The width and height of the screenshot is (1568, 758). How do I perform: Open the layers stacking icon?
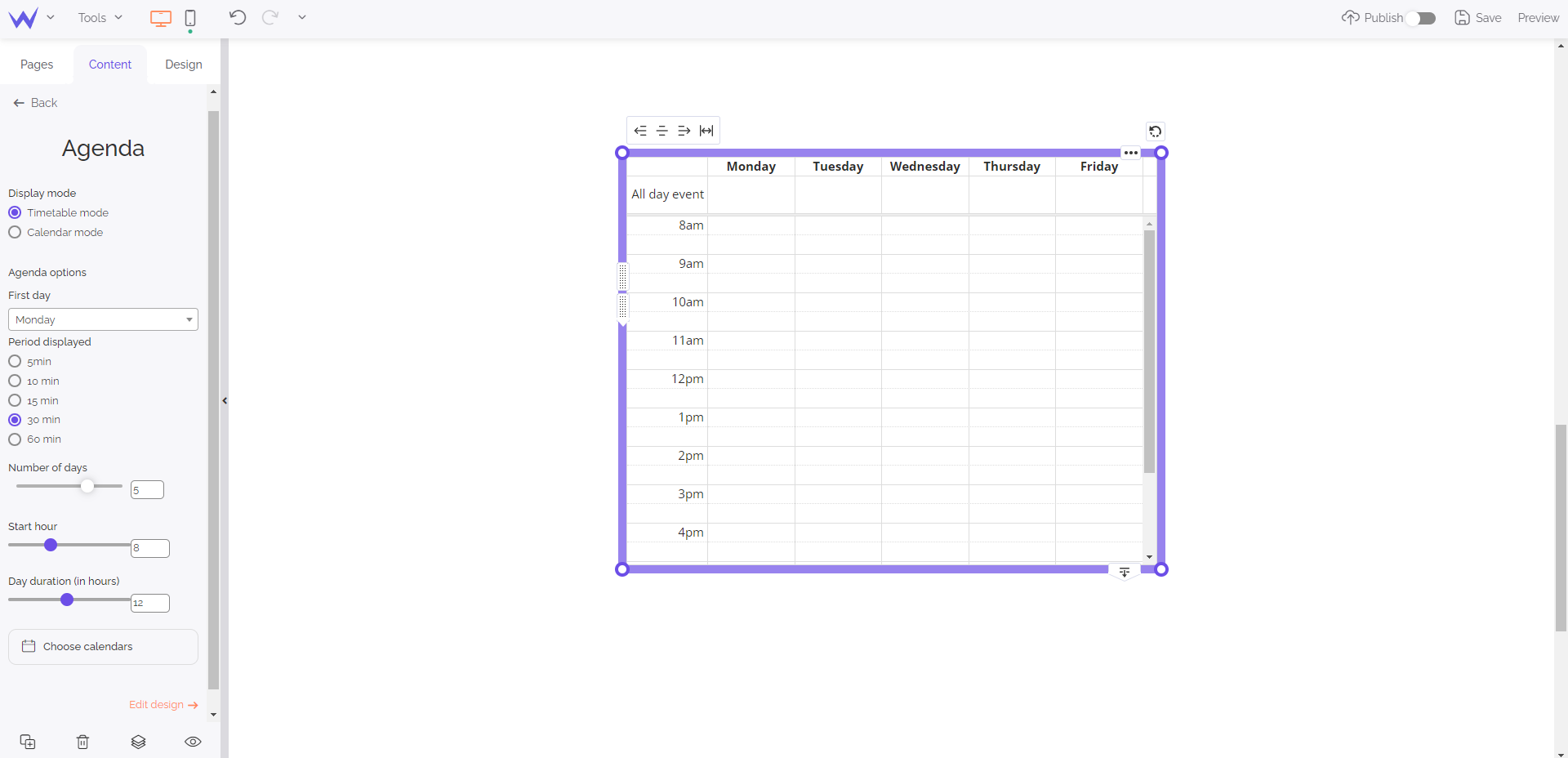pyautogui.click(x=138, y=742)
